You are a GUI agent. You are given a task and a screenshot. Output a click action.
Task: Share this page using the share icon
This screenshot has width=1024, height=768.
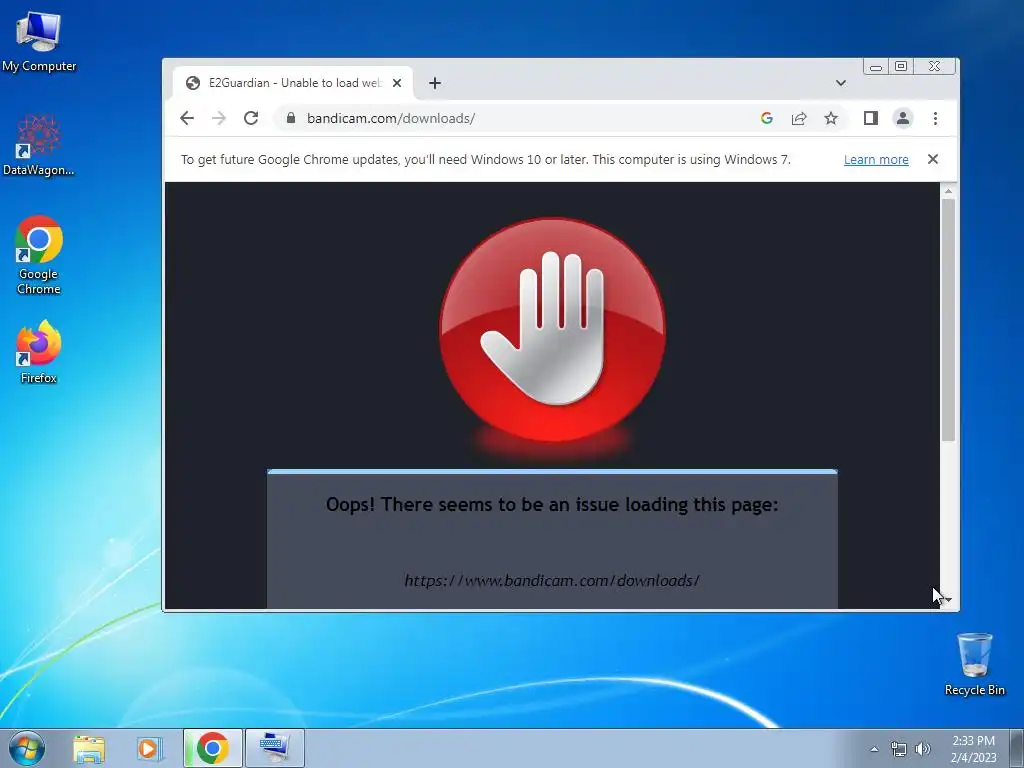(x=799, y=118)
